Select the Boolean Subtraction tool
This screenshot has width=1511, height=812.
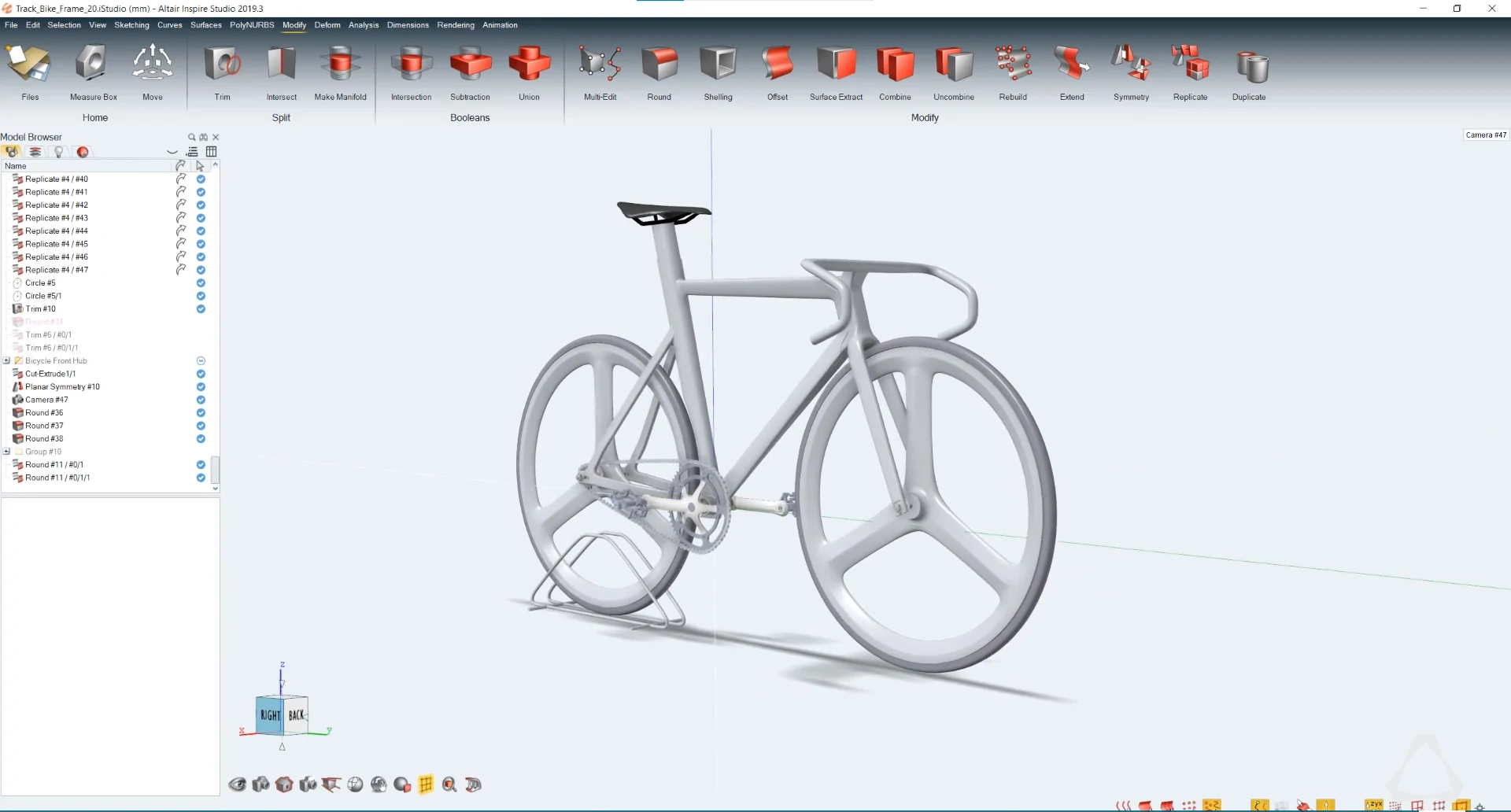(470, 72)
